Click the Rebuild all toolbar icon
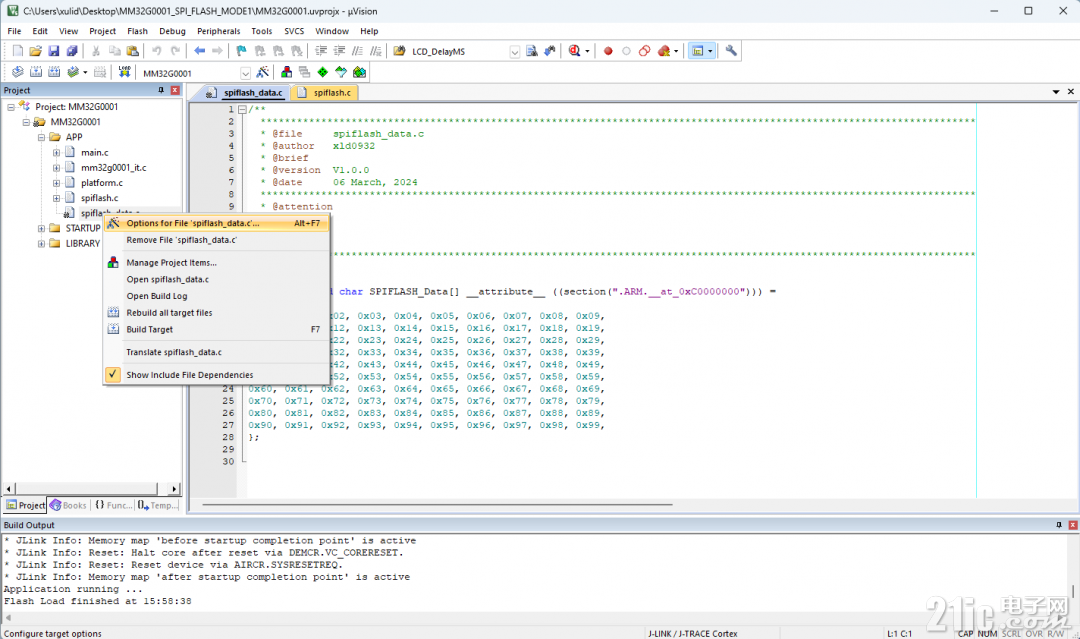 [54, 72]
